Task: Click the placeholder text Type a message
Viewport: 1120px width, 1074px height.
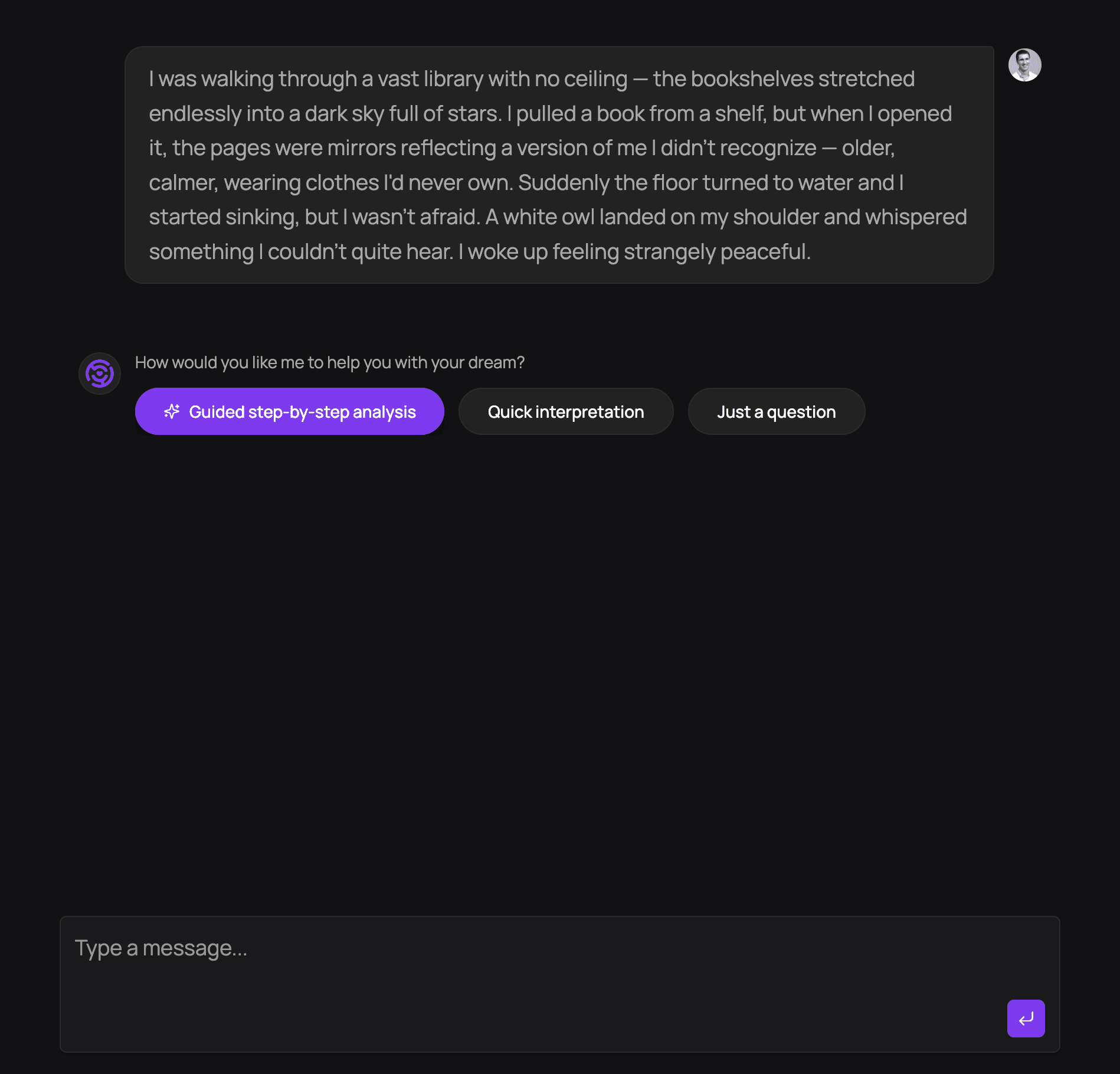Action: point(162,948)
